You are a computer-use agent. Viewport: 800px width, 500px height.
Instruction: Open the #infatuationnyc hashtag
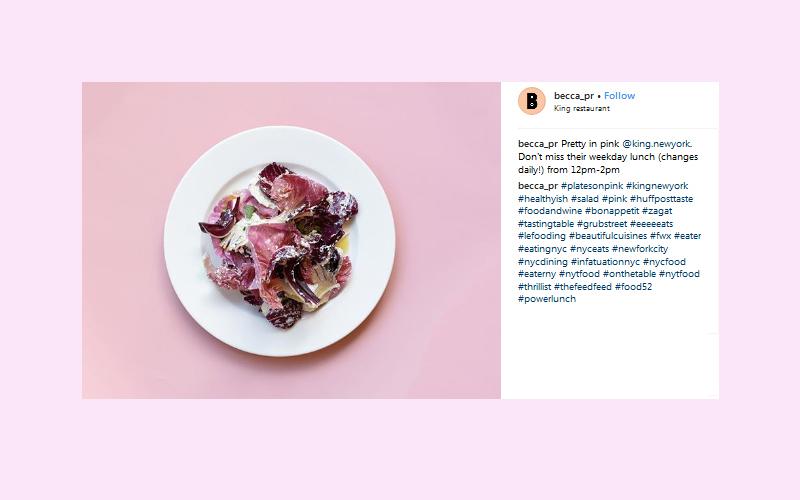(605, 262)
